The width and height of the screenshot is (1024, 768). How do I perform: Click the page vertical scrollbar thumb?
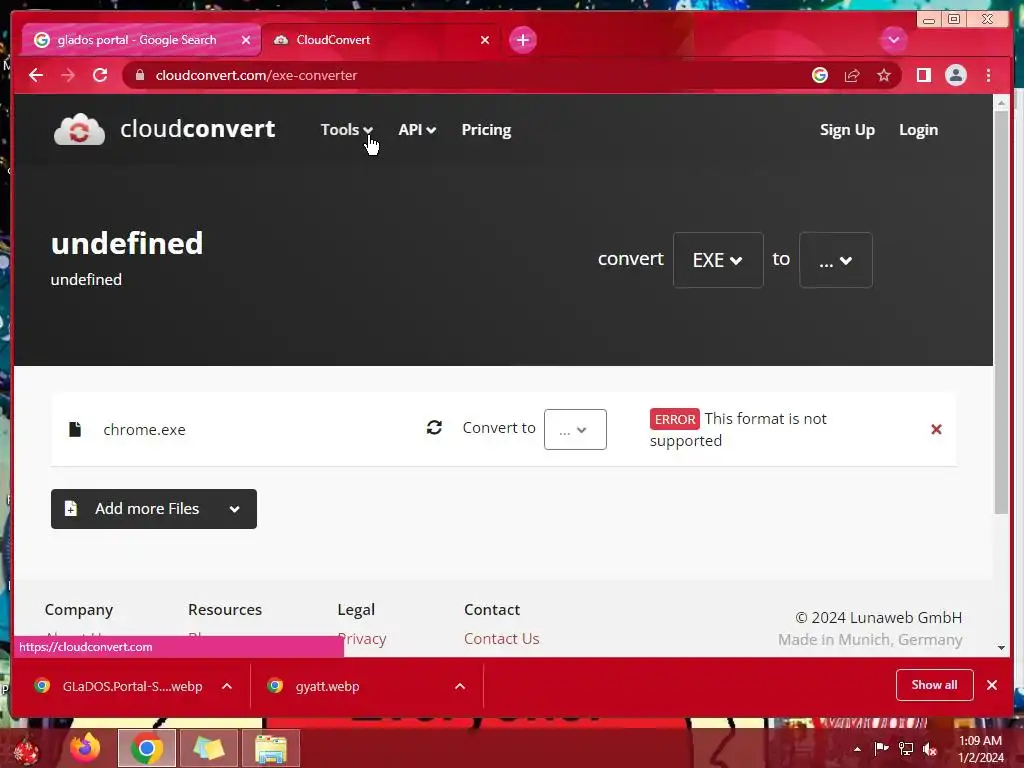(1001, 312)
